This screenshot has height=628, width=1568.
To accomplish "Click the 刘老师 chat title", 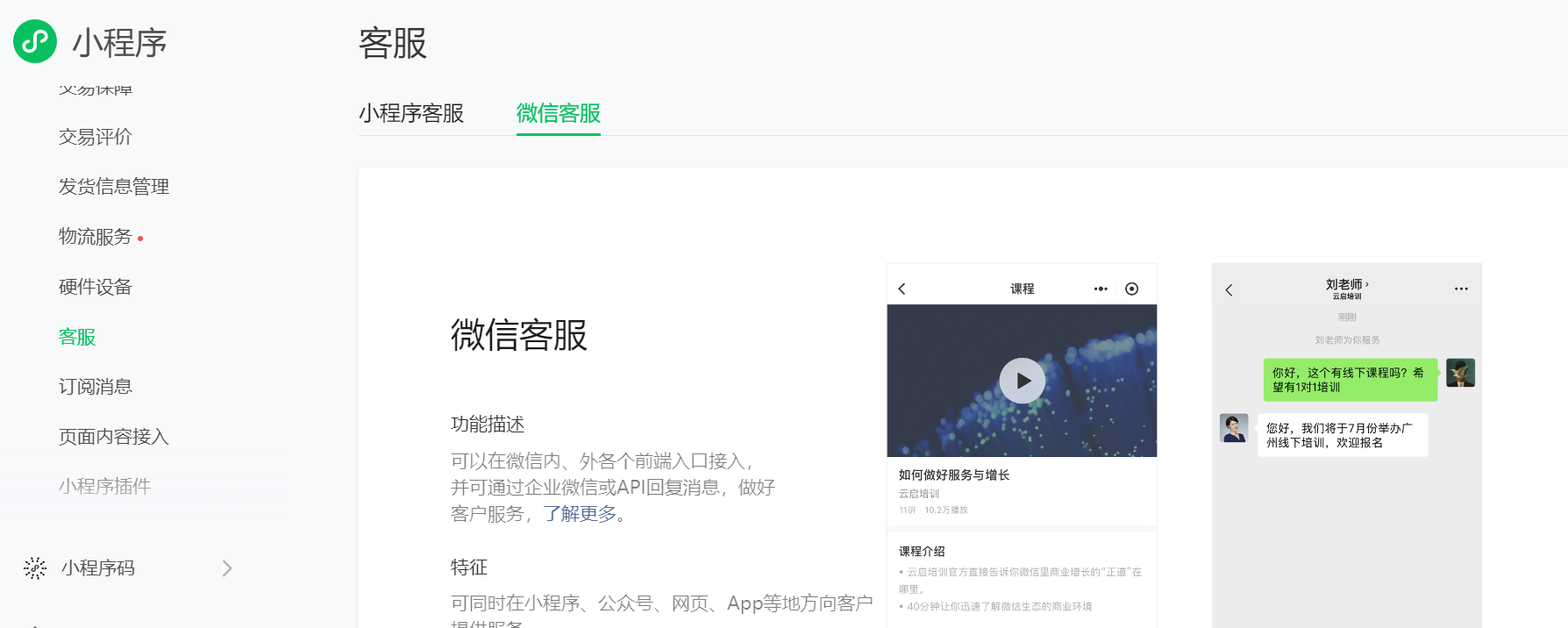I will (x=1347, y=285).
